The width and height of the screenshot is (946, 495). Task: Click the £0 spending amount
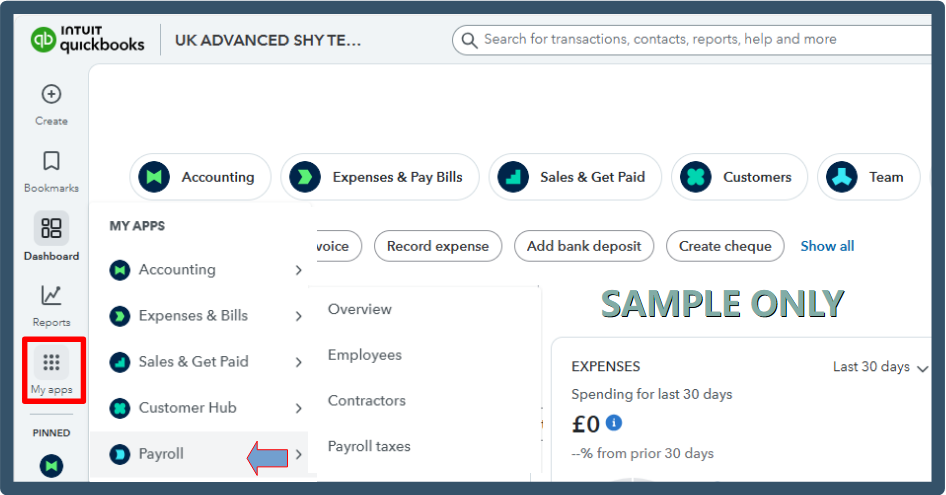(x=585, y=424)
